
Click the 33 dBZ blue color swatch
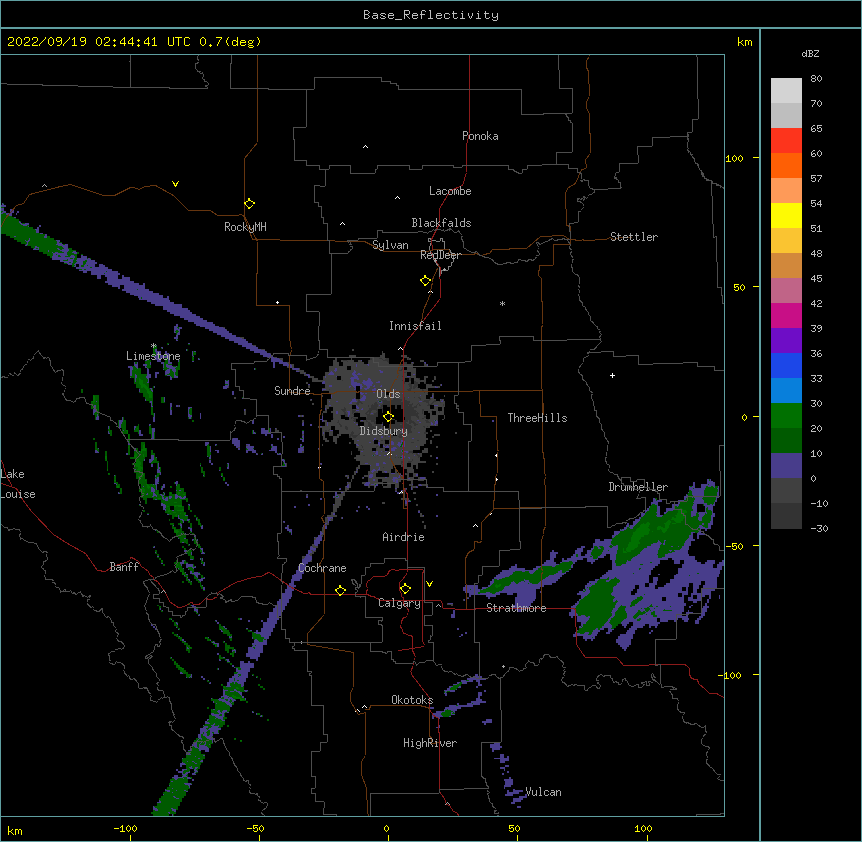[x=786, y=390]
